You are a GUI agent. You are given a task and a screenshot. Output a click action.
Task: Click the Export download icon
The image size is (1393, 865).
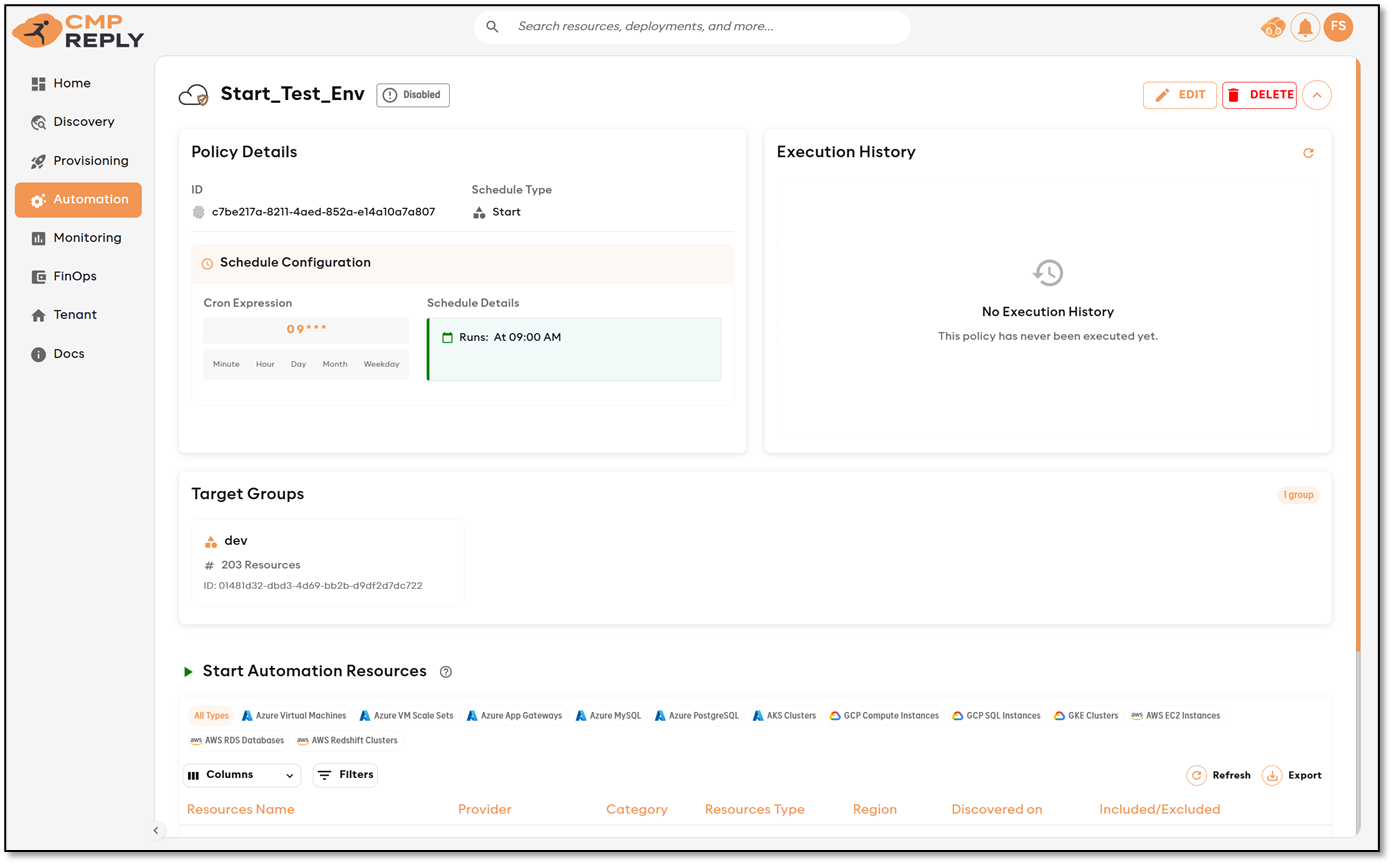tap(1272, 775)
